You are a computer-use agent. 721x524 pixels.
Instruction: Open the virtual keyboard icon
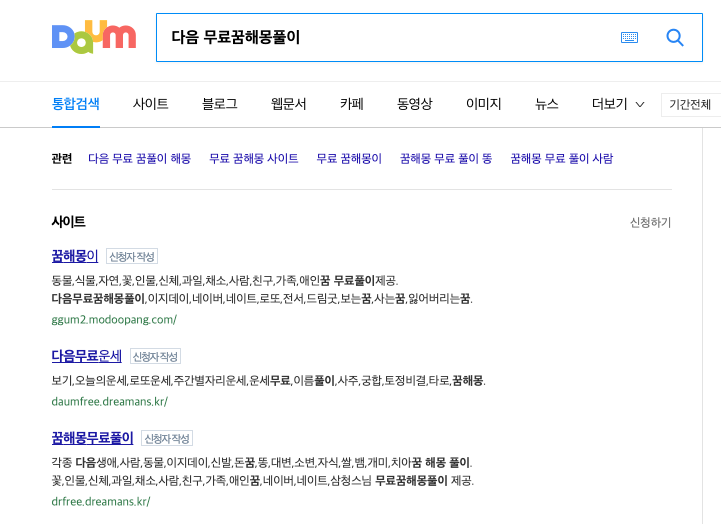coord(629,37)
